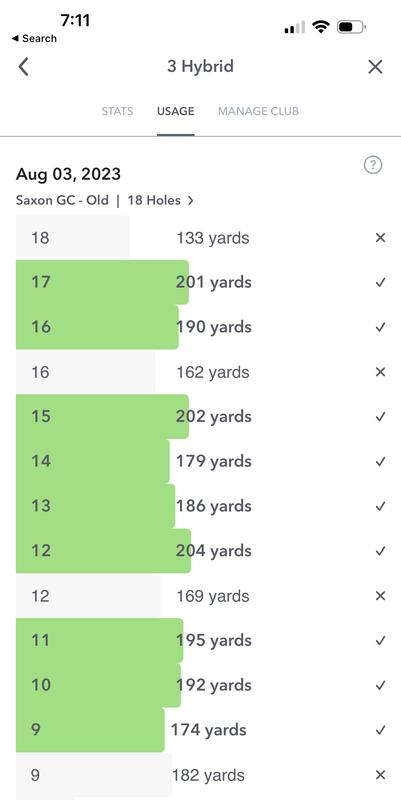Toggle the checkmark beside 174 yards
The width and height of the screenshot is (401, 800).
pyautogui.click(x=380, y=730)
